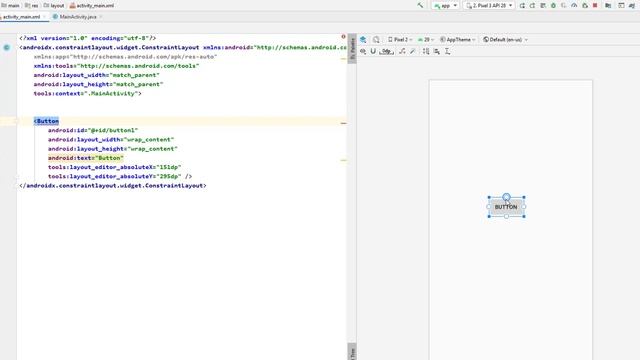Image resolution: width=640 pixels, height=360 pixels.
Task: Close the activity_main.xml tab
Action: click(44, 17)
